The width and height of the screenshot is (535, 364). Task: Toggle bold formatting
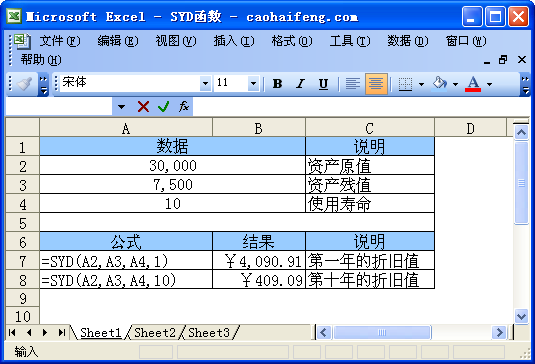point(278,84)
